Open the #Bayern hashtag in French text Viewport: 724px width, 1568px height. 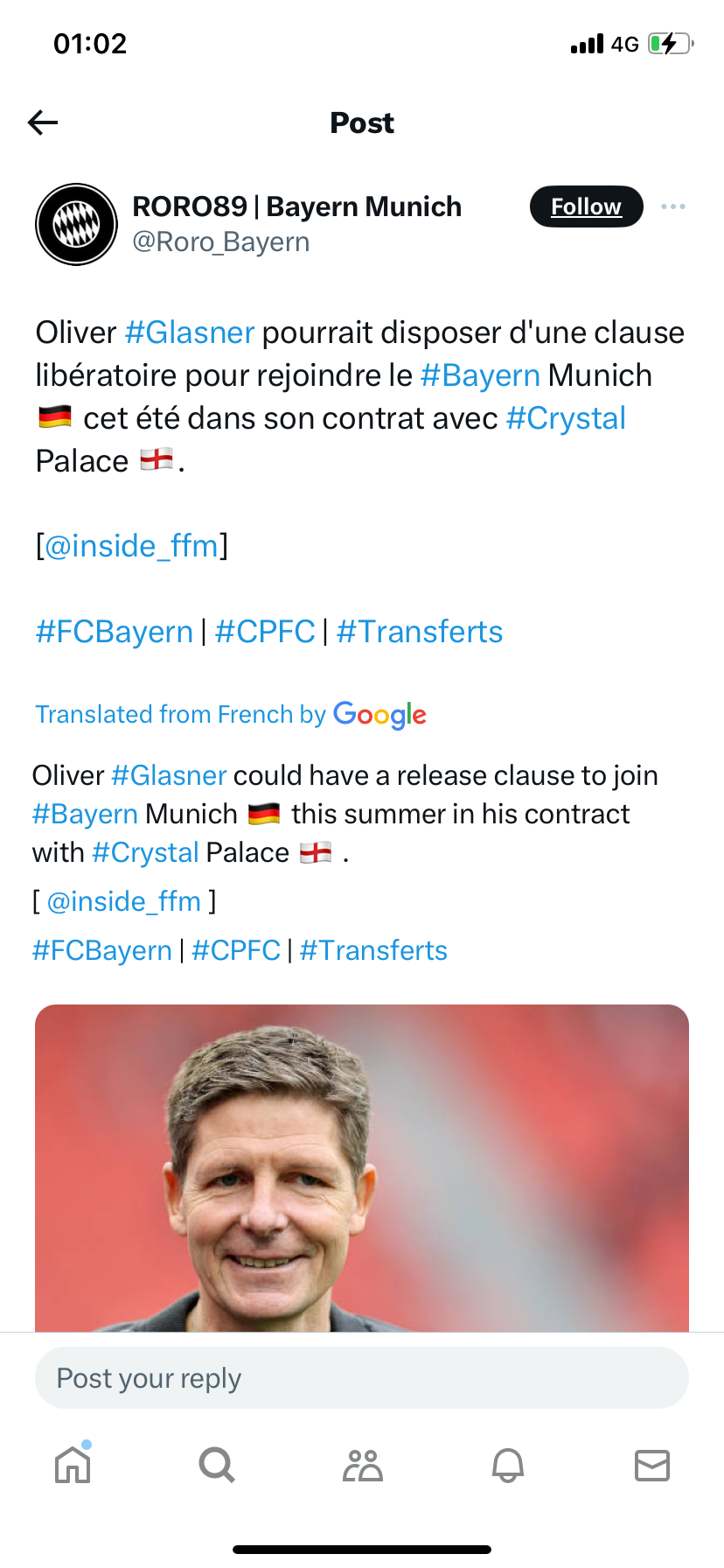pyautogui.click(x=480, y=375)
